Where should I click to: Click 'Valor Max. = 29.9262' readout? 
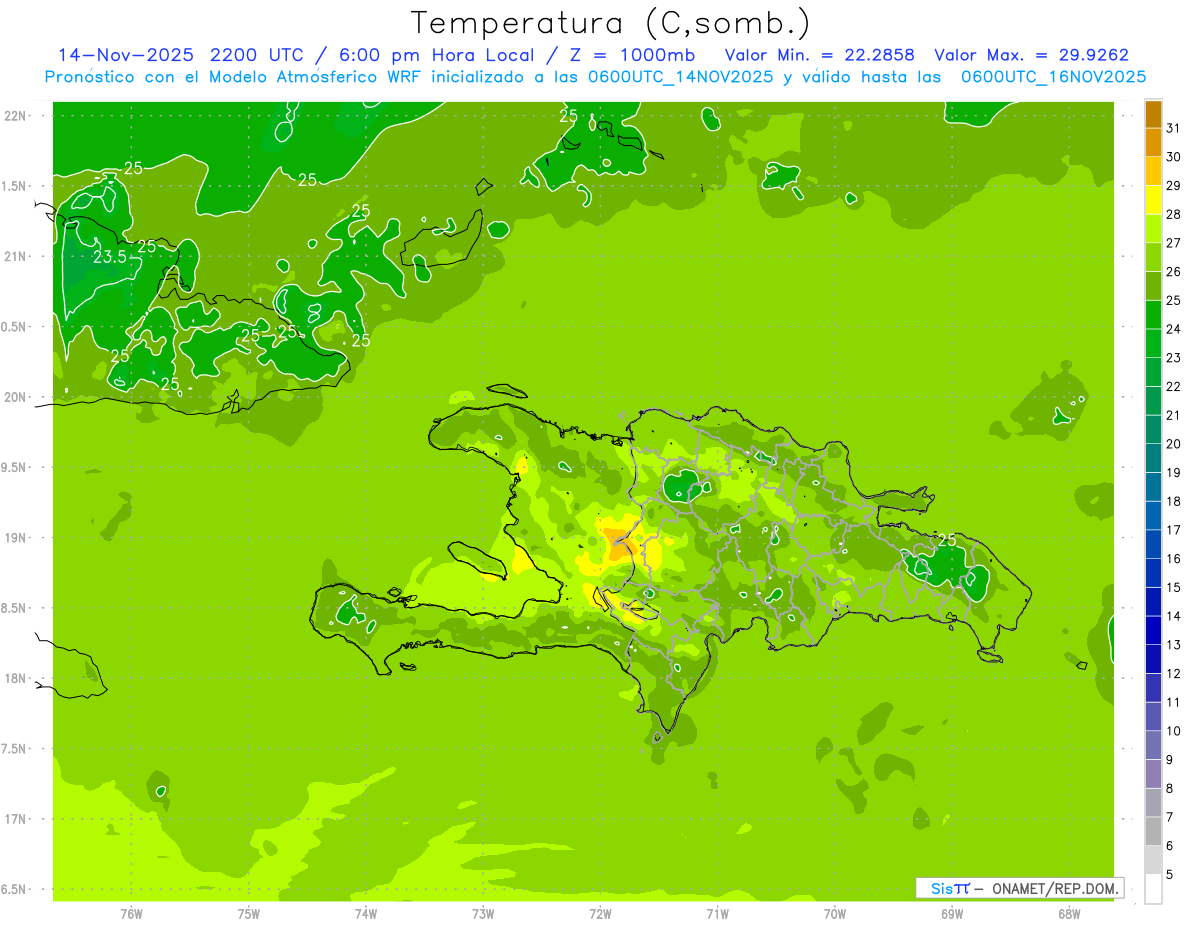click(x=1032, y=55)
